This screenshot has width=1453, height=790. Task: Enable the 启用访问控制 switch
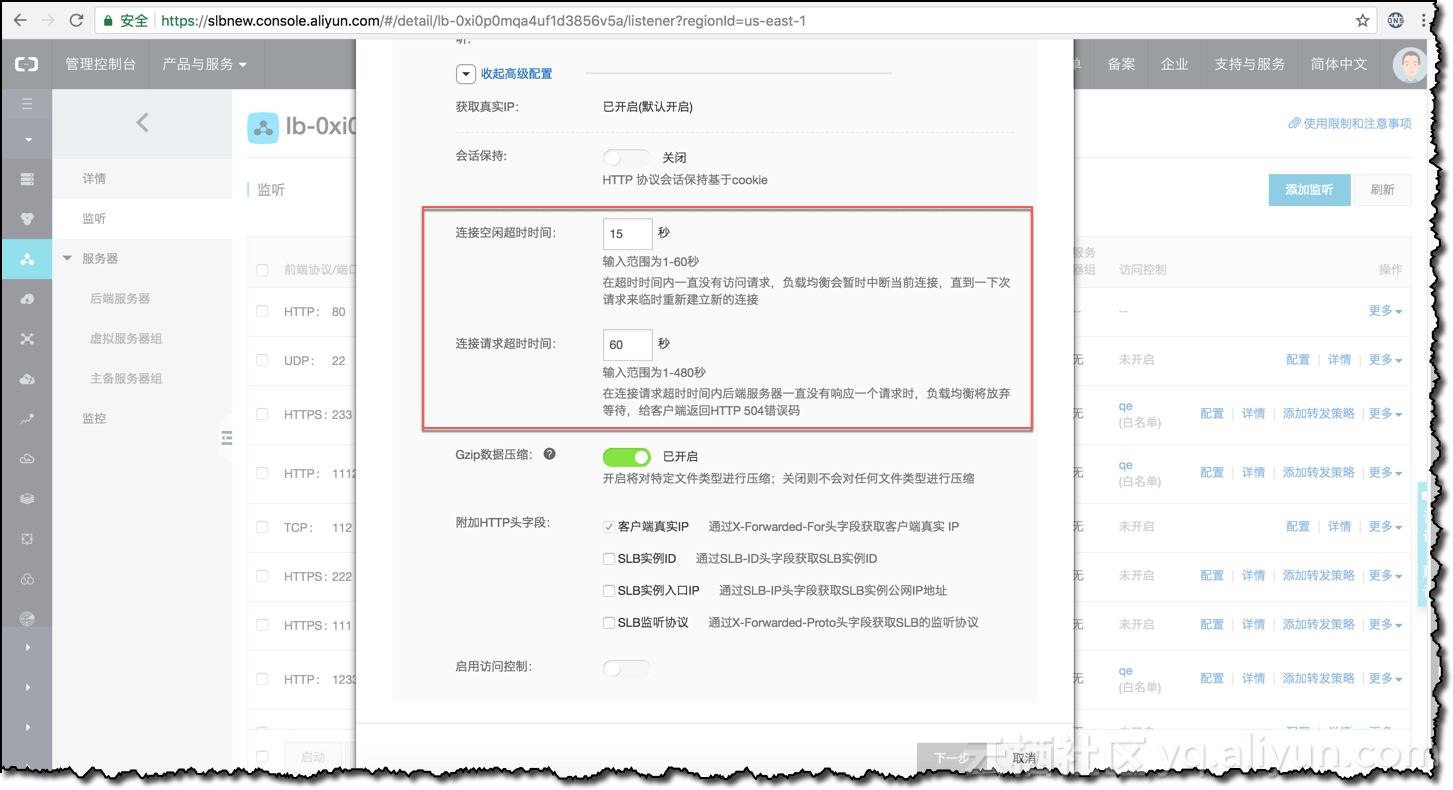(x=626, y=667)
